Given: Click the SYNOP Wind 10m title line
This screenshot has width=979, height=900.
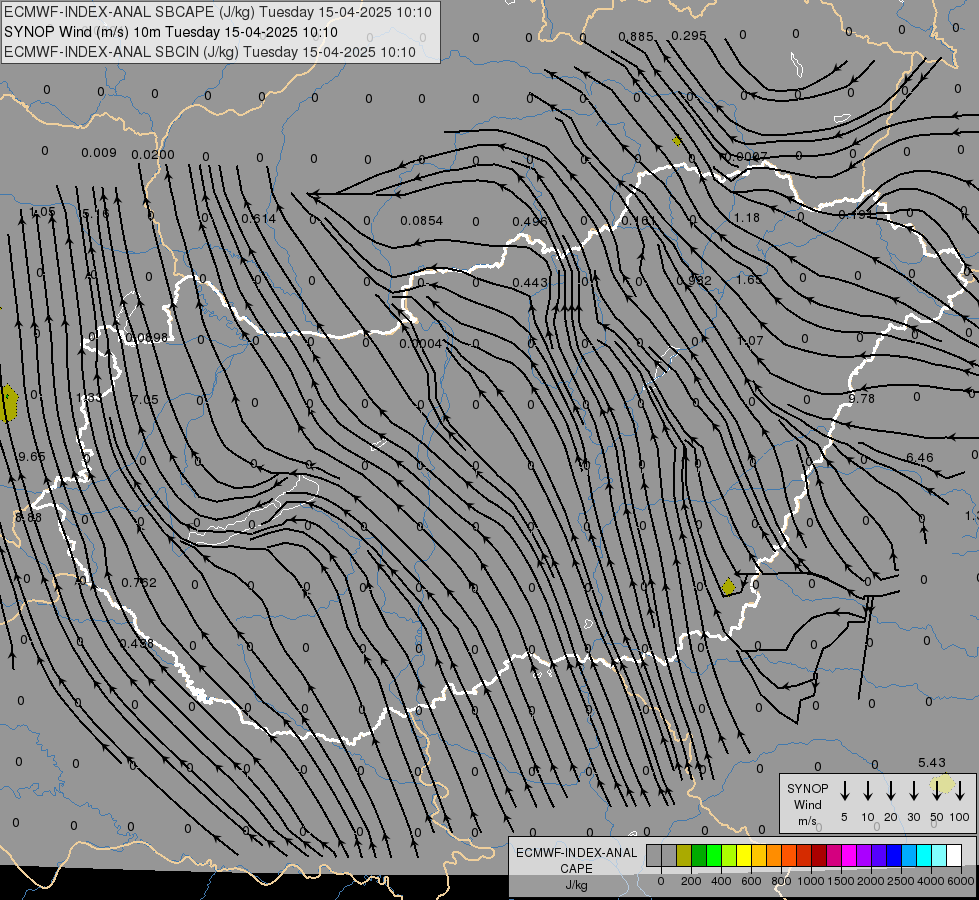Looking at the screenshot, I should click(170, 32).
